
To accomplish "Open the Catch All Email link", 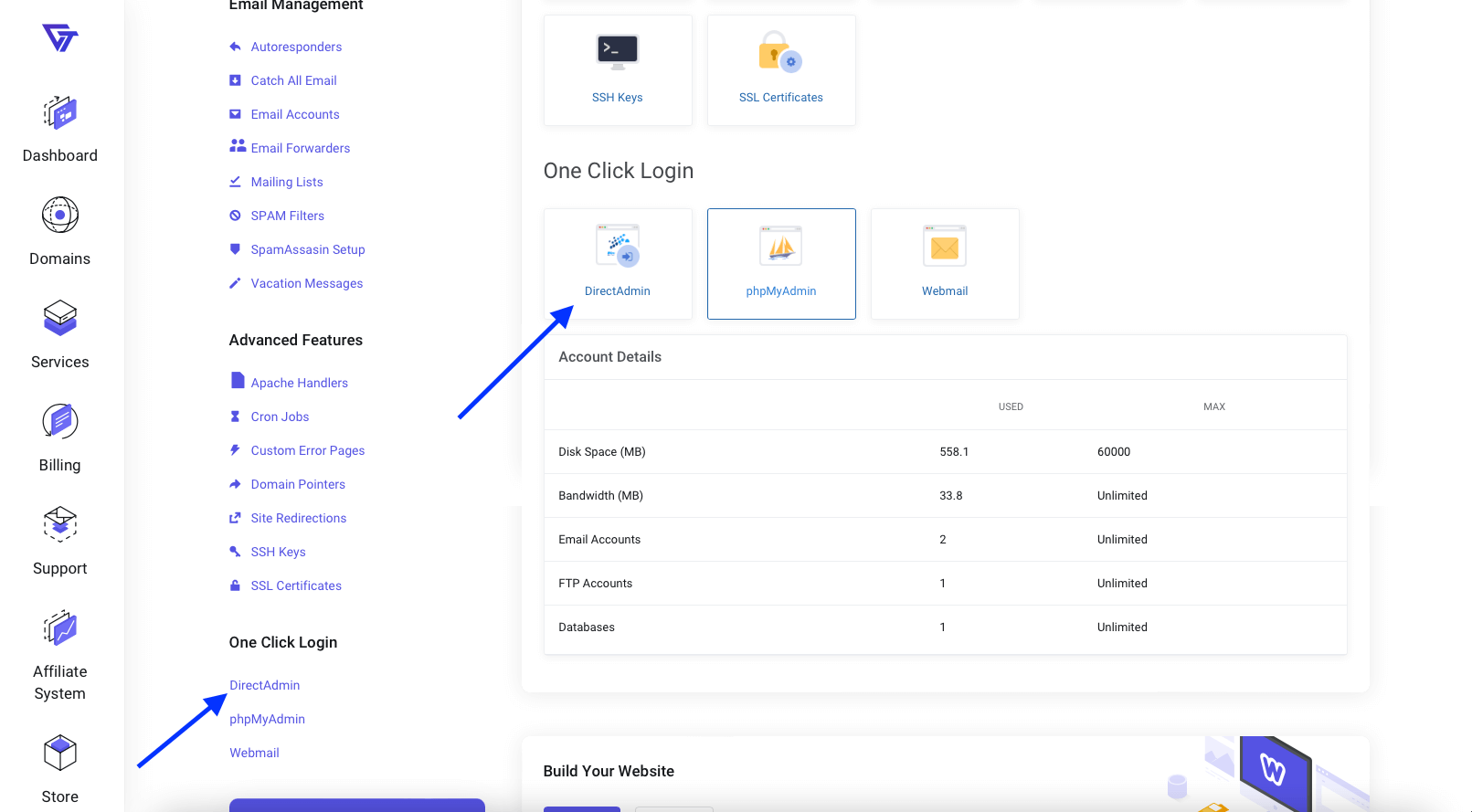I will click(x=293, y=80).
